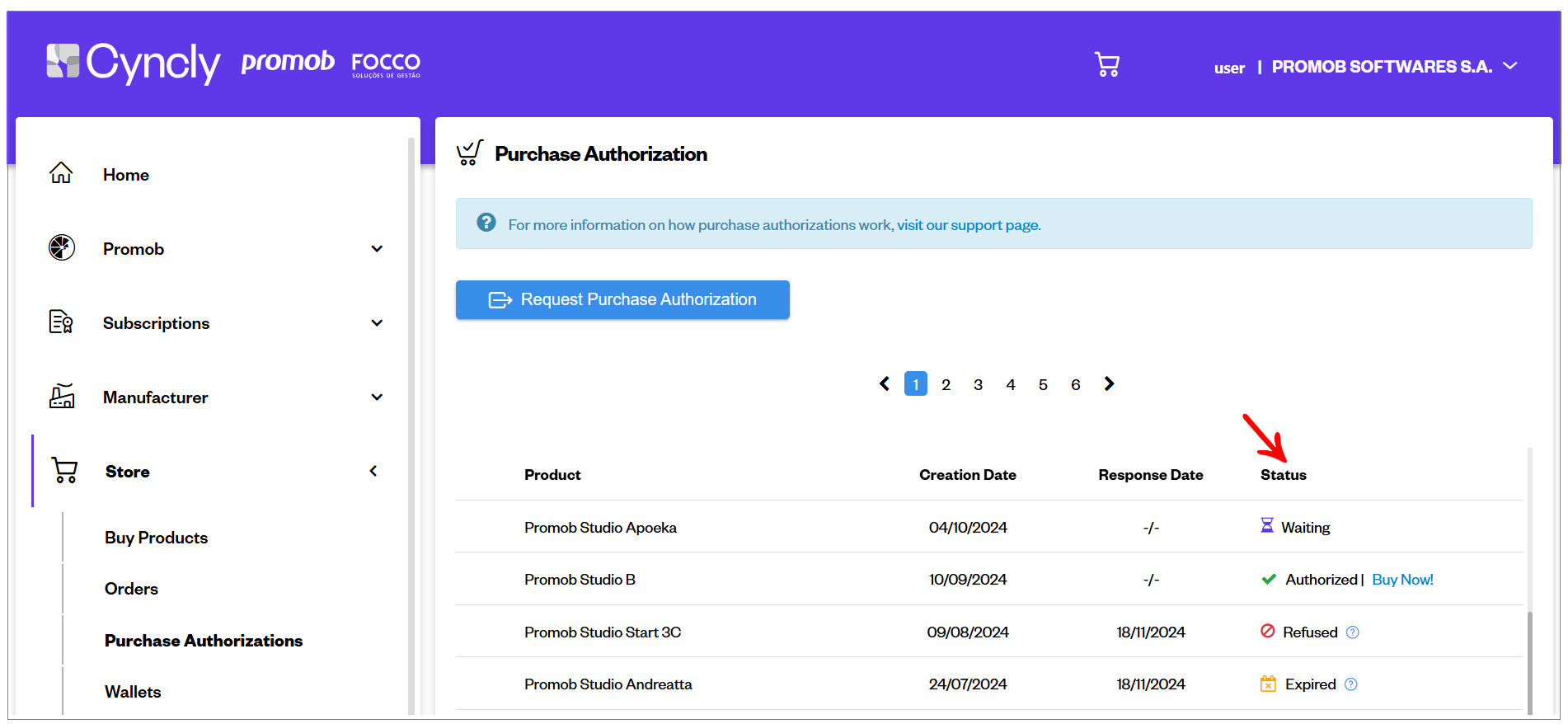Click the orange Expired calendar icon
Screen dimensions: 1568x724
(x=1268, y=684)
